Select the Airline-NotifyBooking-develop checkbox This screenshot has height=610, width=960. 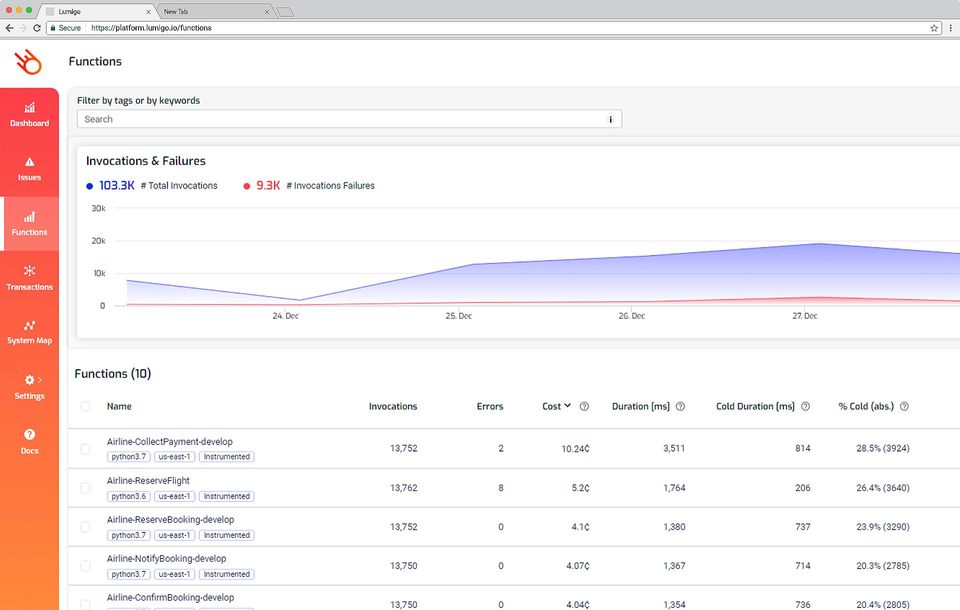pos(85,566)
